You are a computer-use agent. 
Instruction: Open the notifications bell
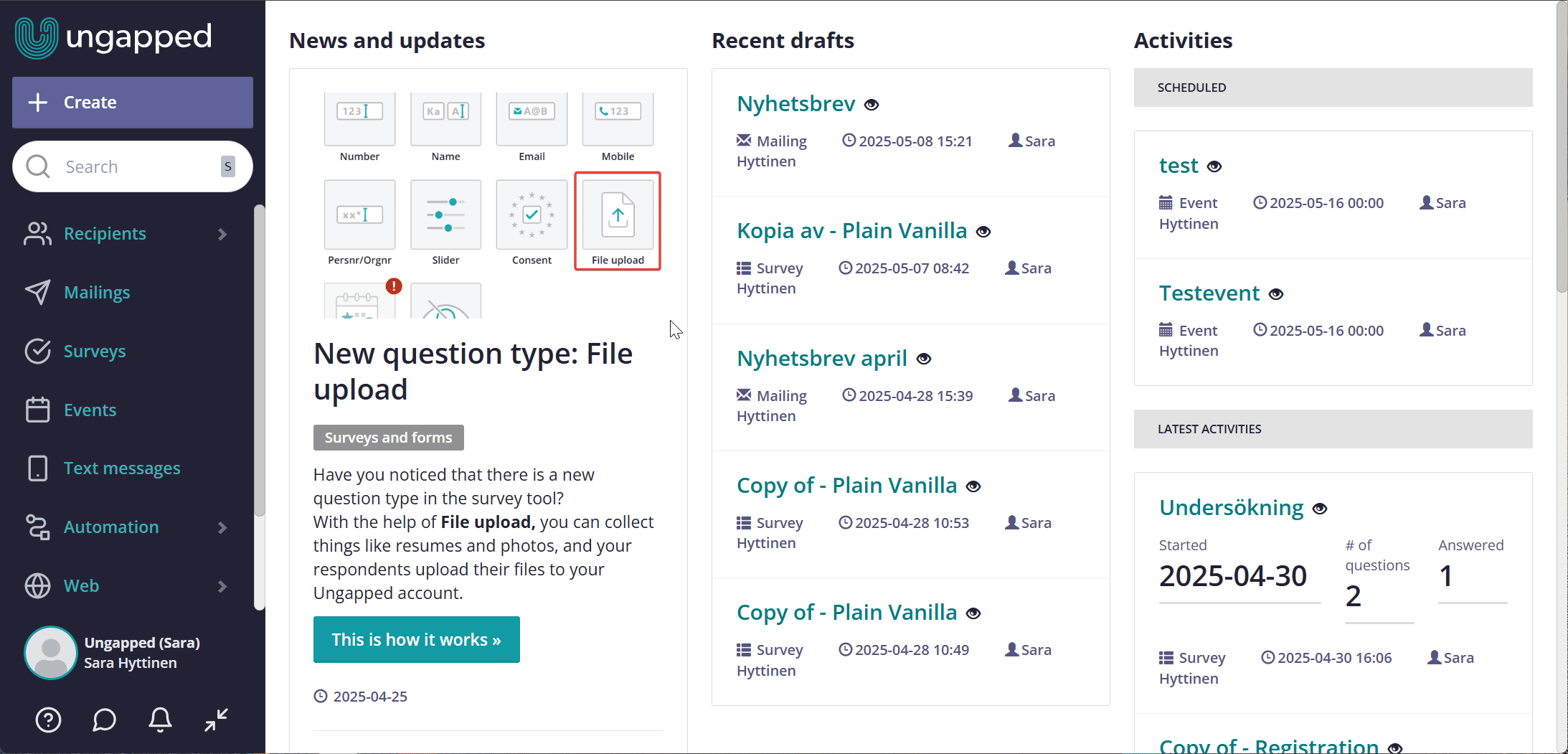160,720
